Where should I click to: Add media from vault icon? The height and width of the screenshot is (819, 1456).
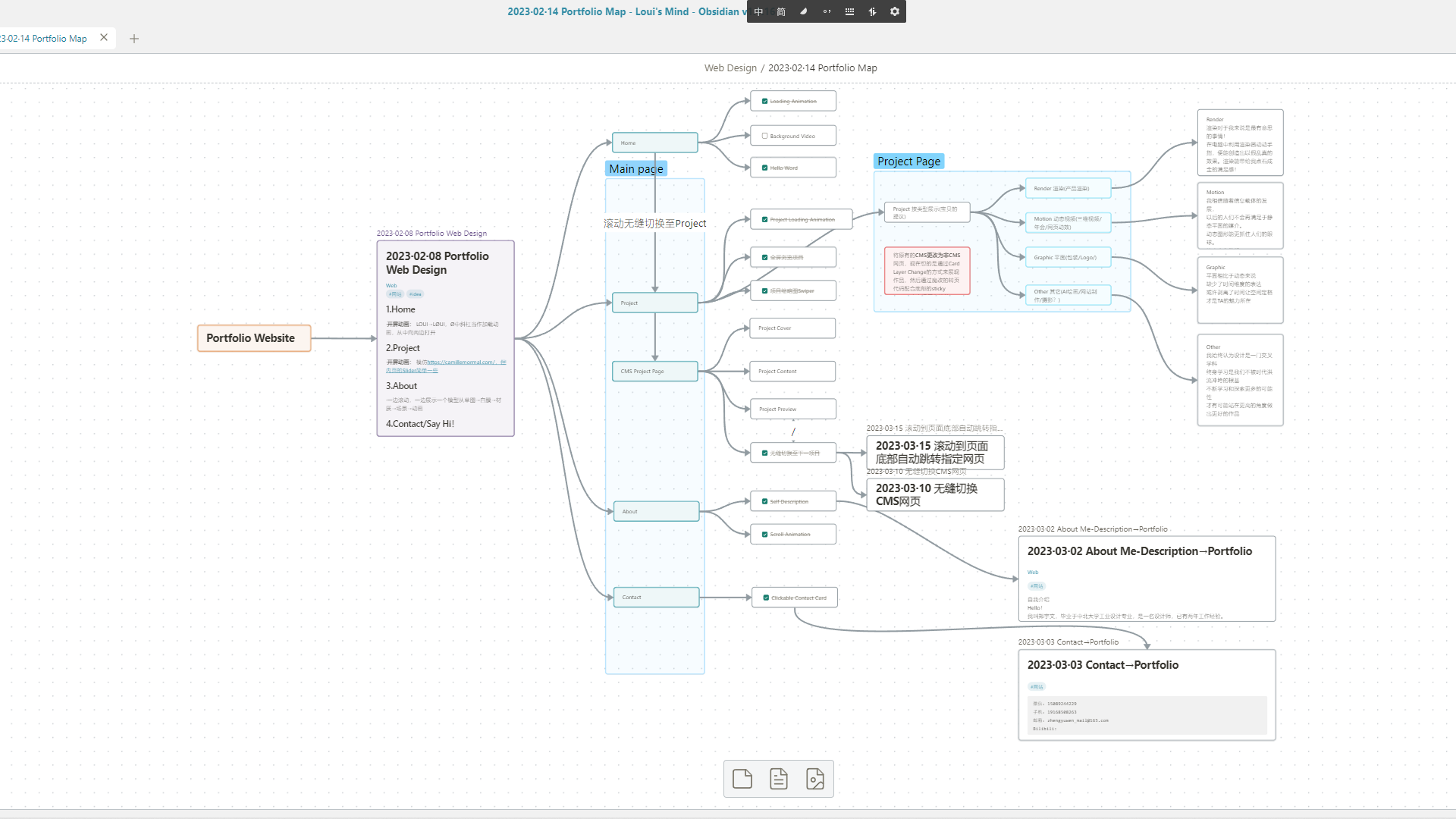coord(815,779)
